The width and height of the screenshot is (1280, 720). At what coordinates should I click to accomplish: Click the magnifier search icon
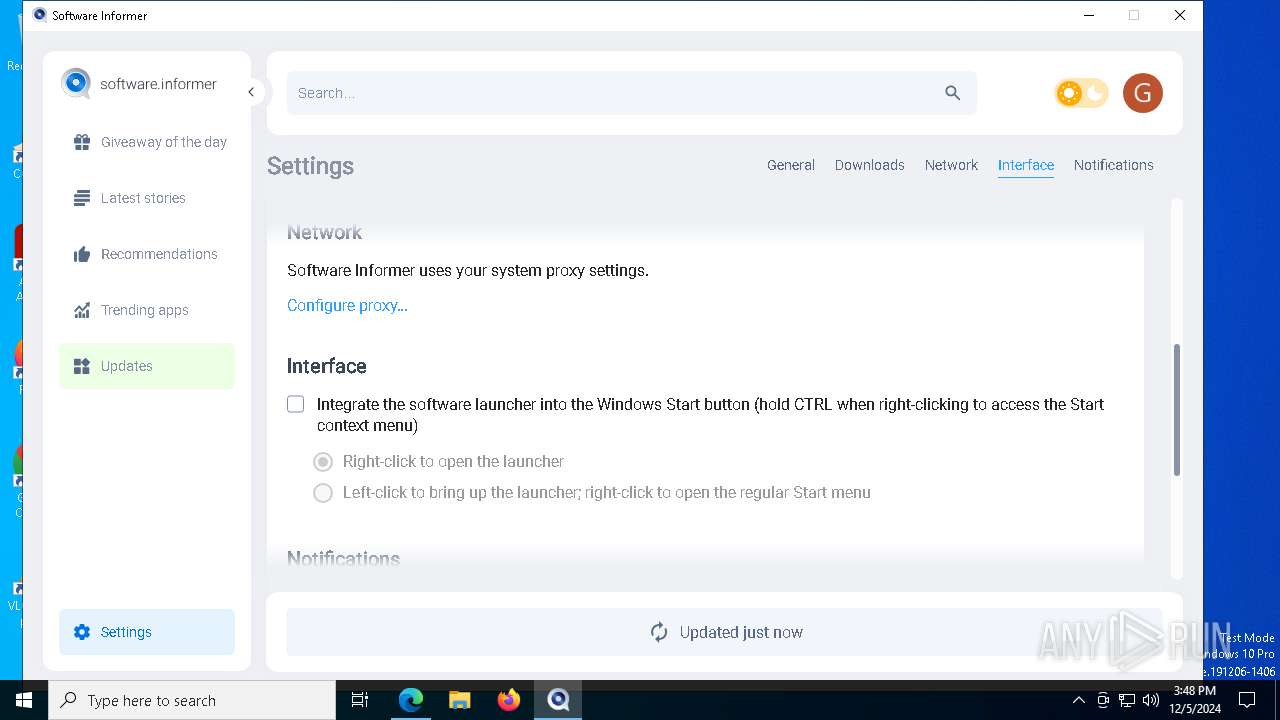click(952, 93)
